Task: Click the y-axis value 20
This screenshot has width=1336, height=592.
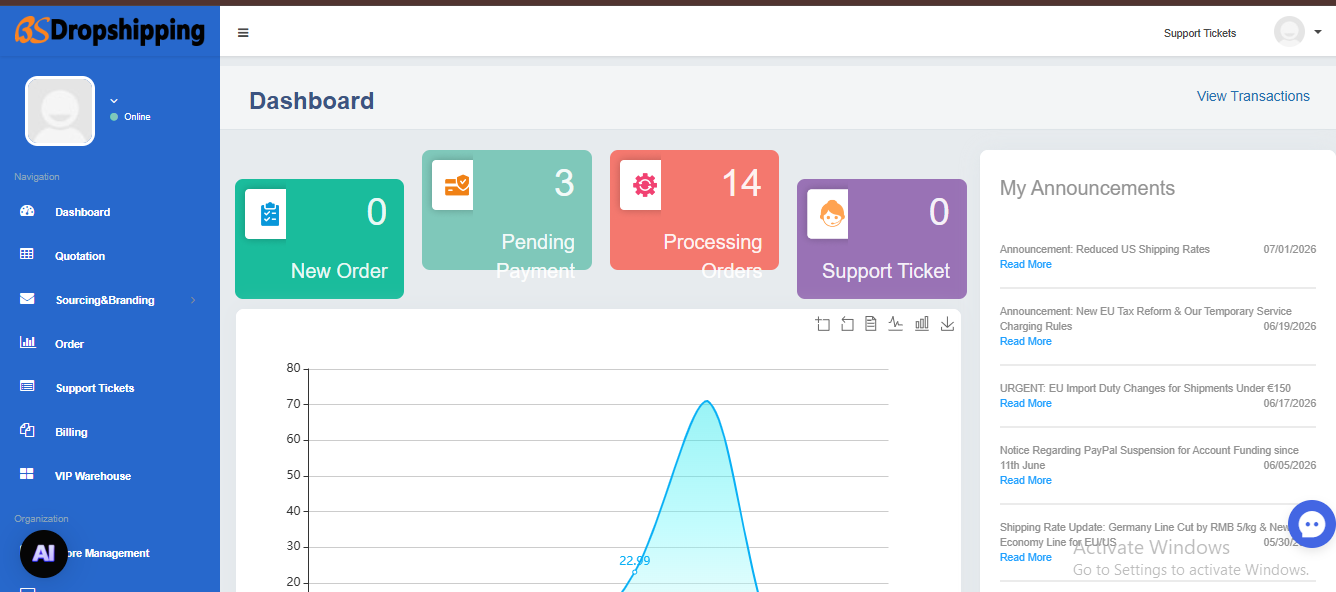Action: pos(293,582)
